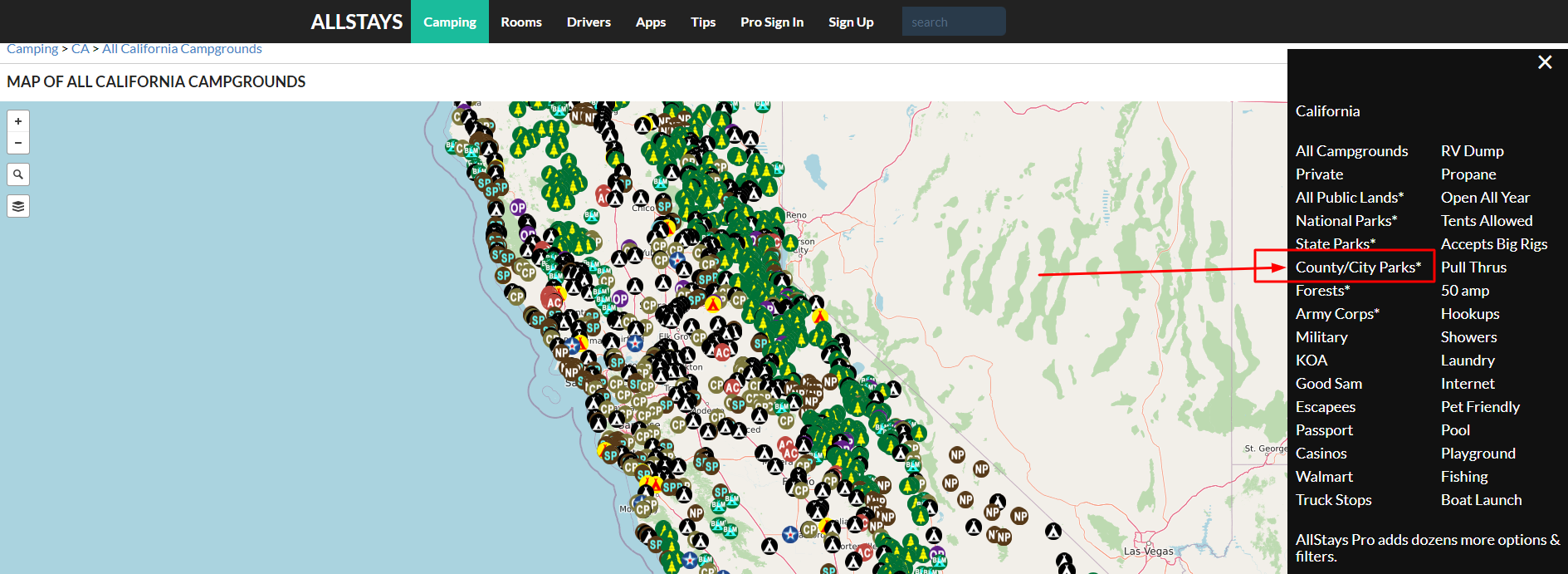
Task: Select the 50 amp filter
Action: coord(1465,291)
